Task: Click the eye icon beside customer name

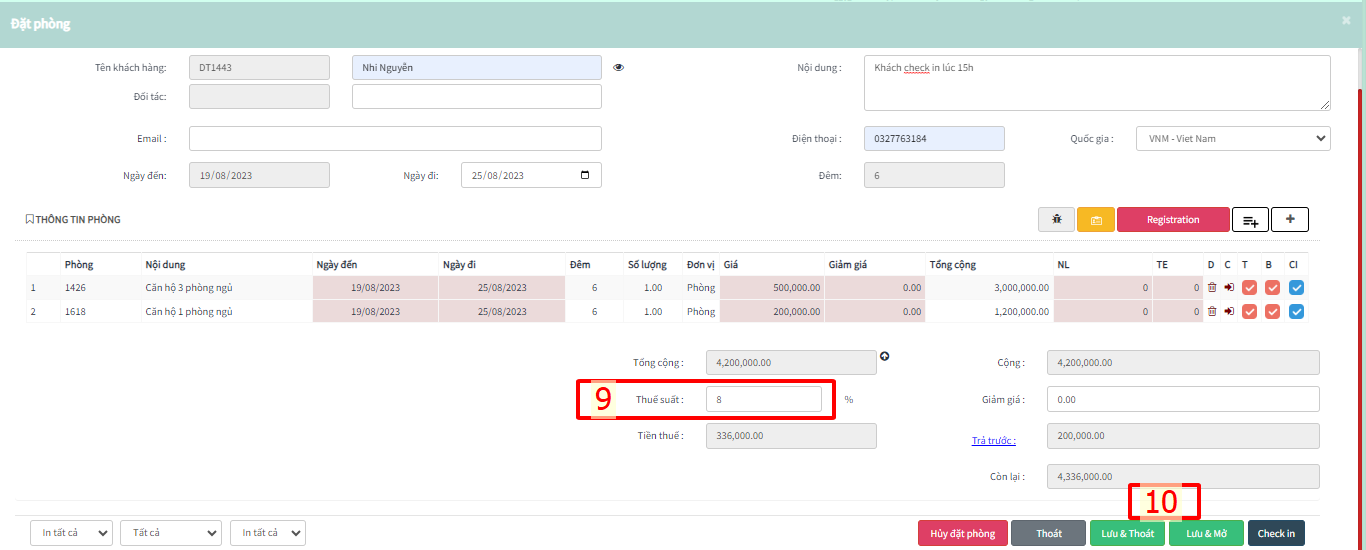Action: coord(618,68)
